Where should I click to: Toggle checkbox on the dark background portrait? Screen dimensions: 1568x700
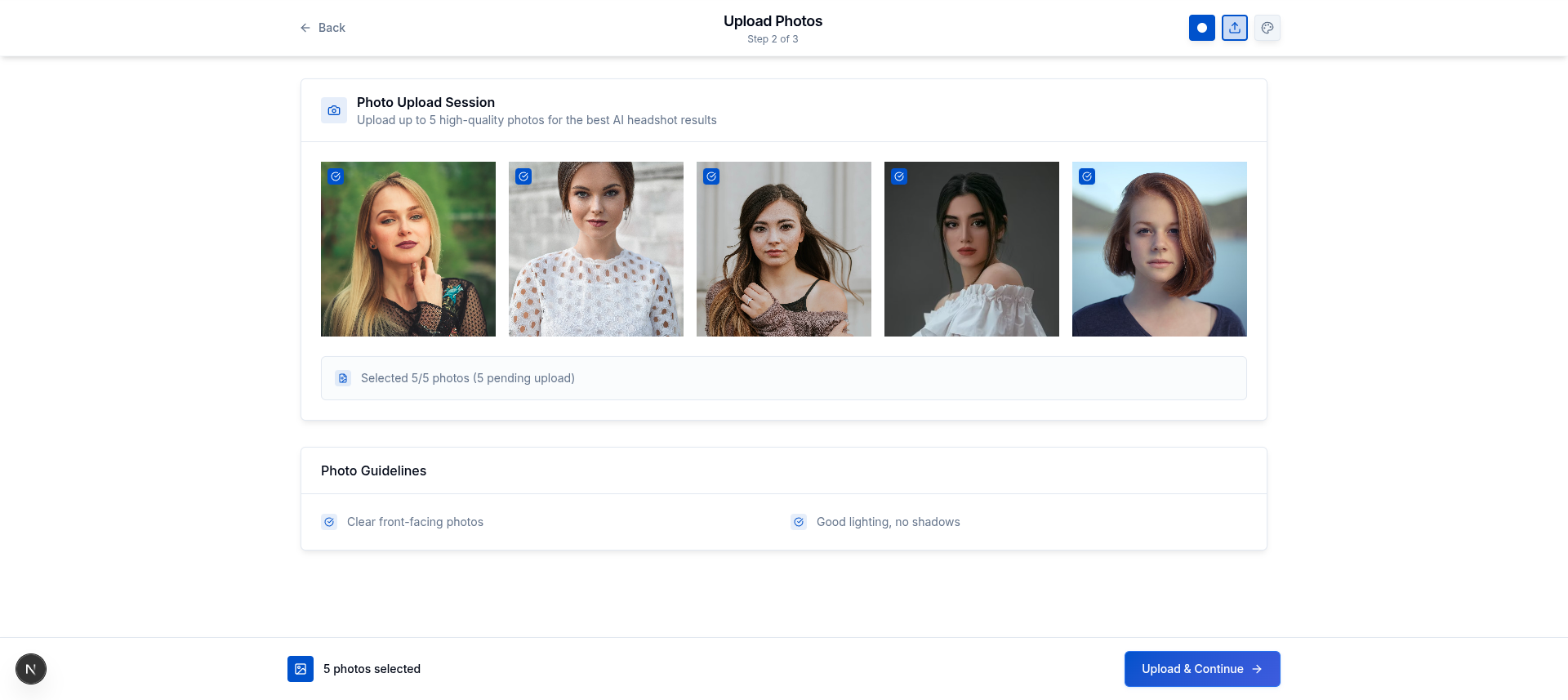point(899,176)
